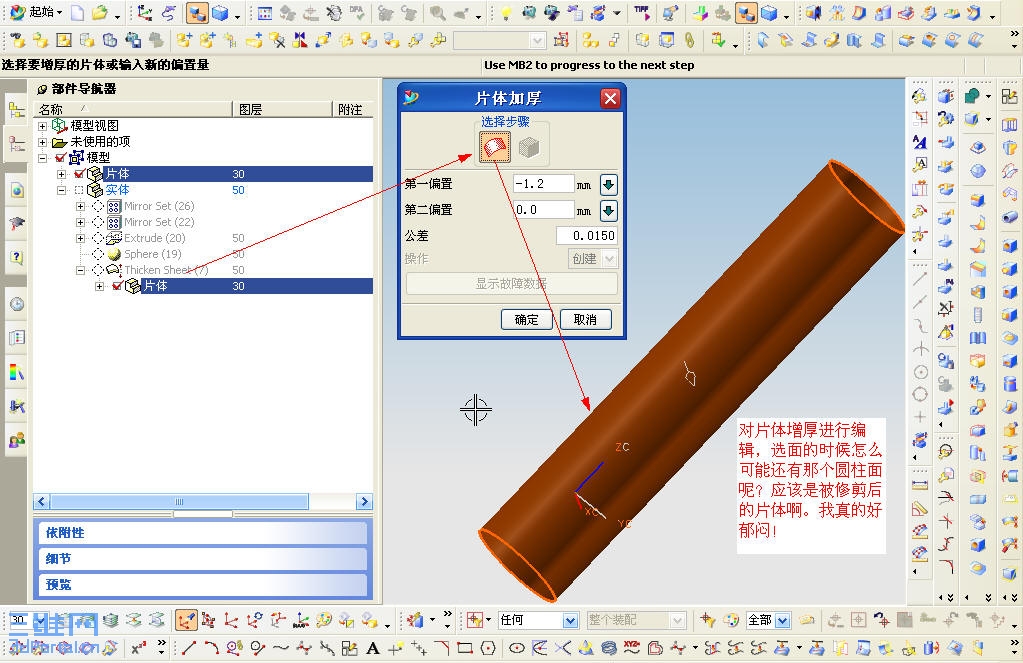Click the 附注 column header
Image resolution: width=1023 pixels, height=663 pixels.
point(353,109)
